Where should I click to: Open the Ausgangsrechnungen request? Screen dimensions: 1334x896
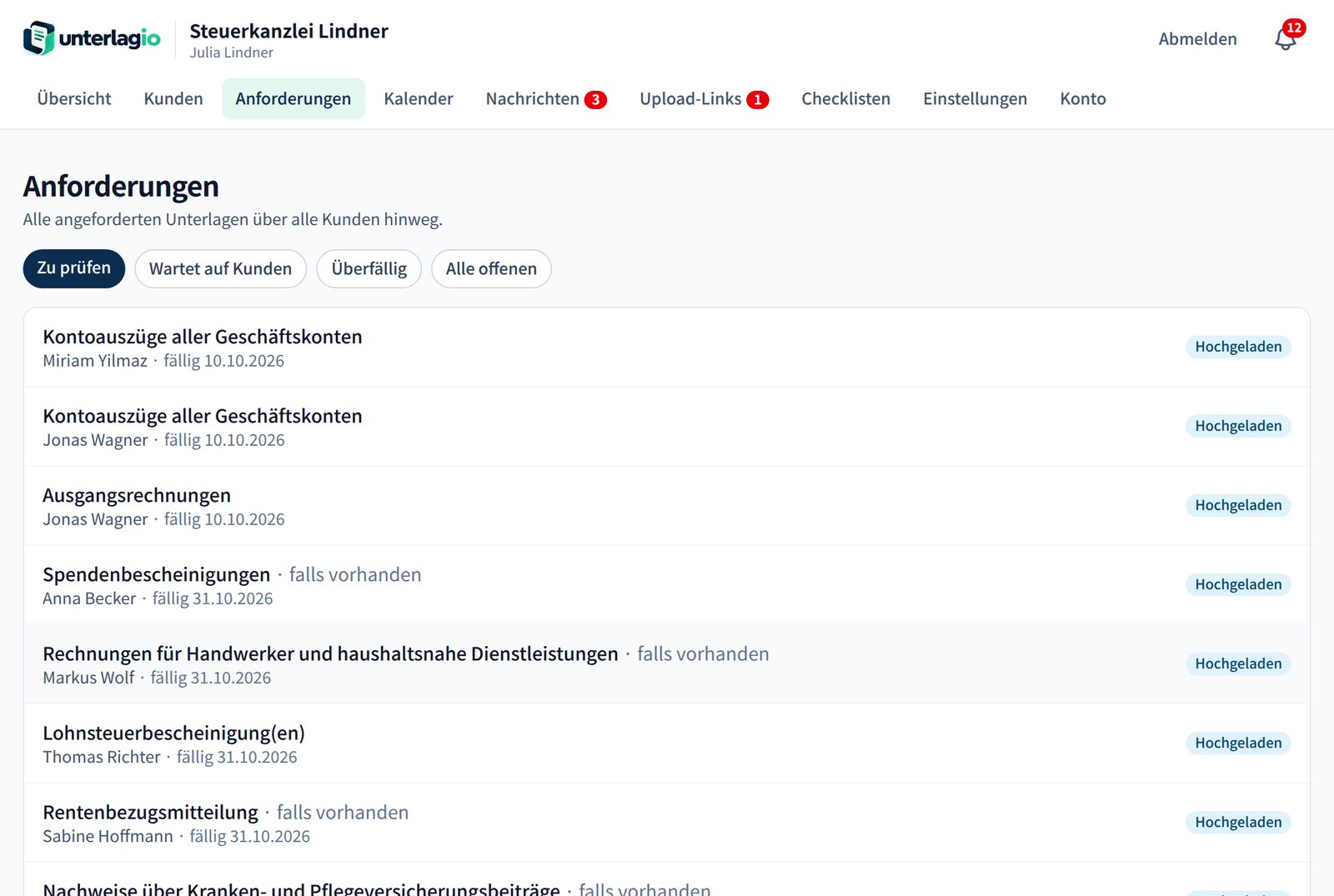667,506
